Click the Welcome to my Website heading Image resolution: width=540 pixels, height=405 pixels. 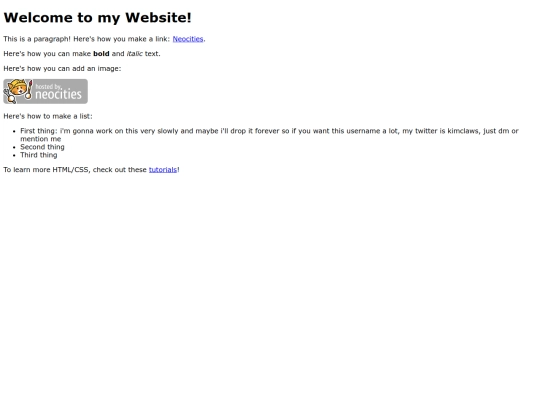[97, 18]
